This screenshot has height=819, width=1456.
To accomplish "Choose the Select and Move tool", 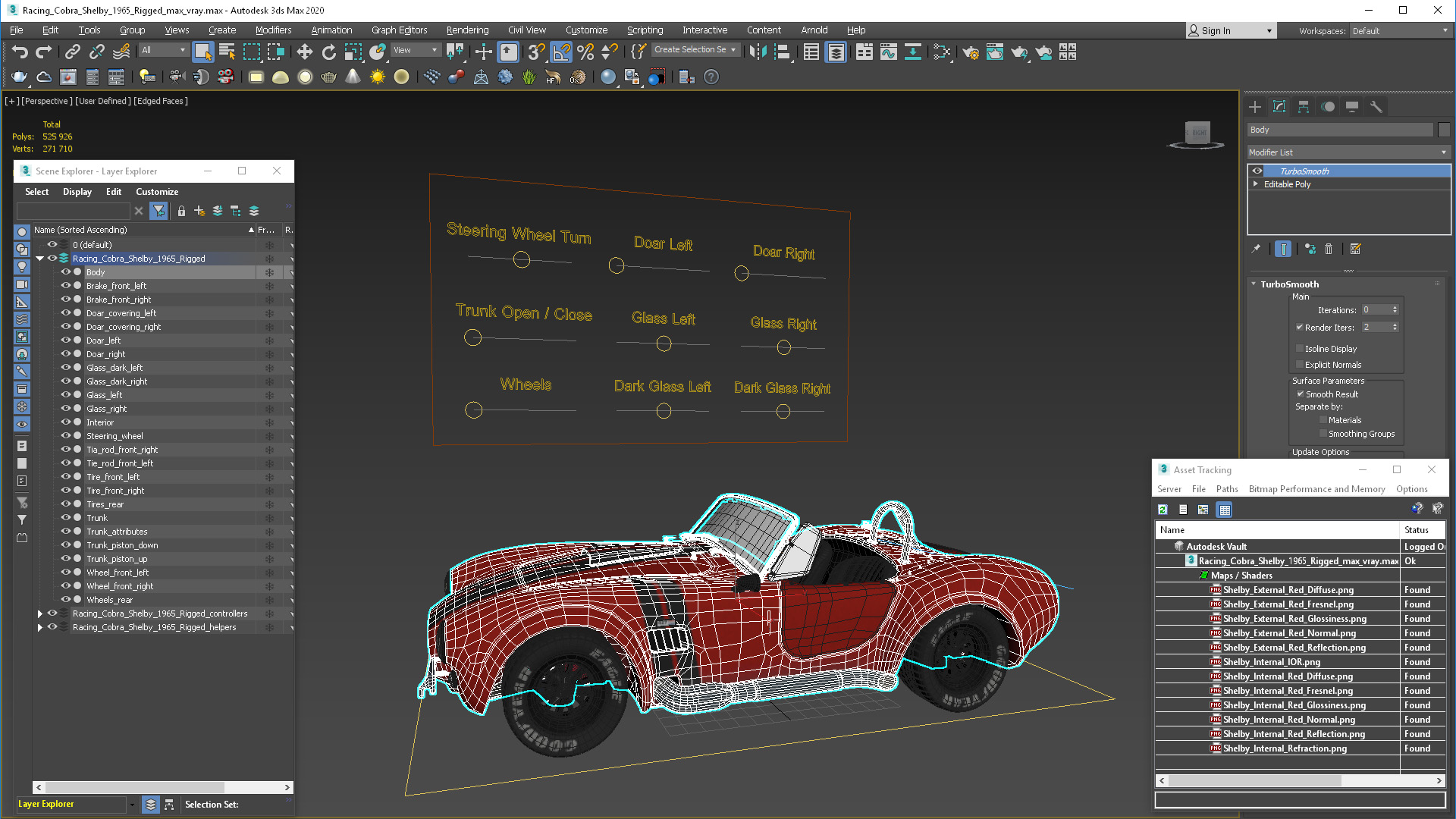I will click(x=304, y=52).
